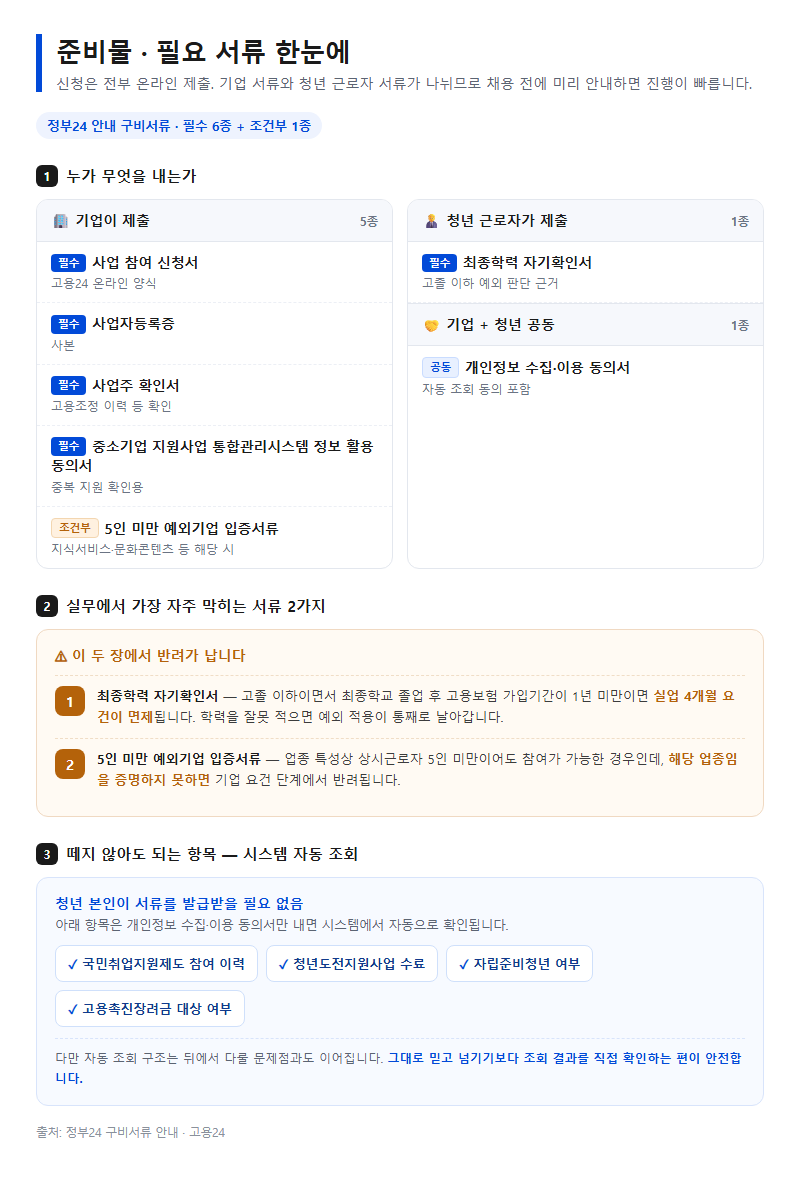Select the 자립준비청년 여부 checked chip
The image size is (800, 1193).
point(519,964)
